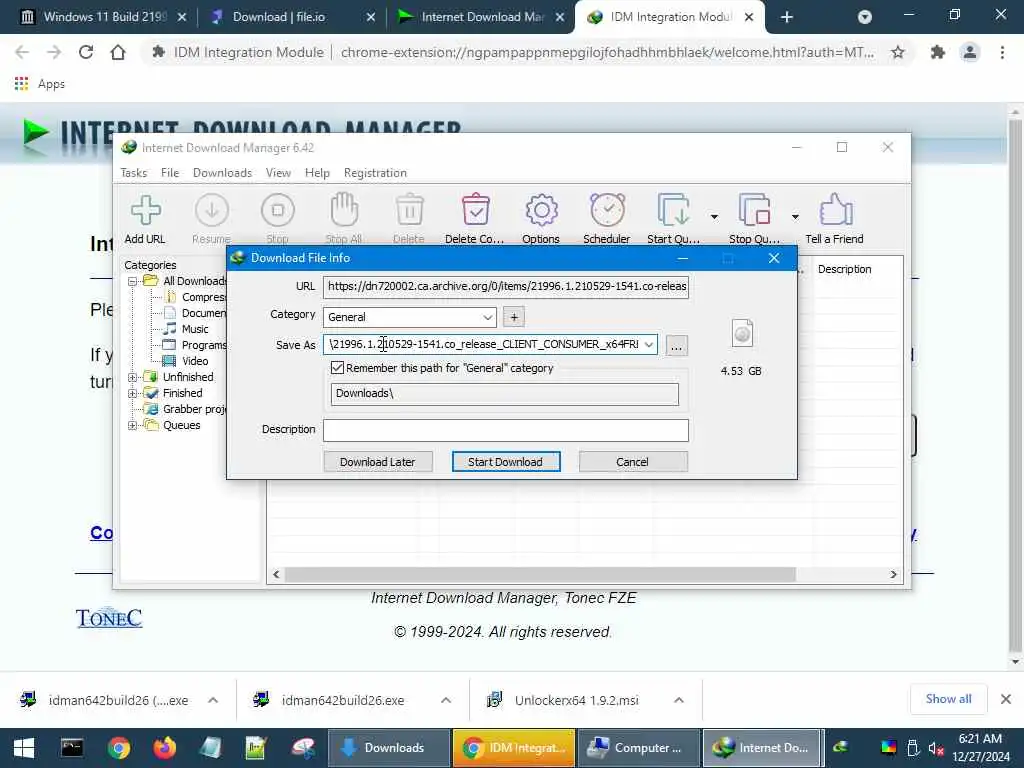1024x768 pixels.
Task: Click the browser home icon
Action: [x=118, y=52]
